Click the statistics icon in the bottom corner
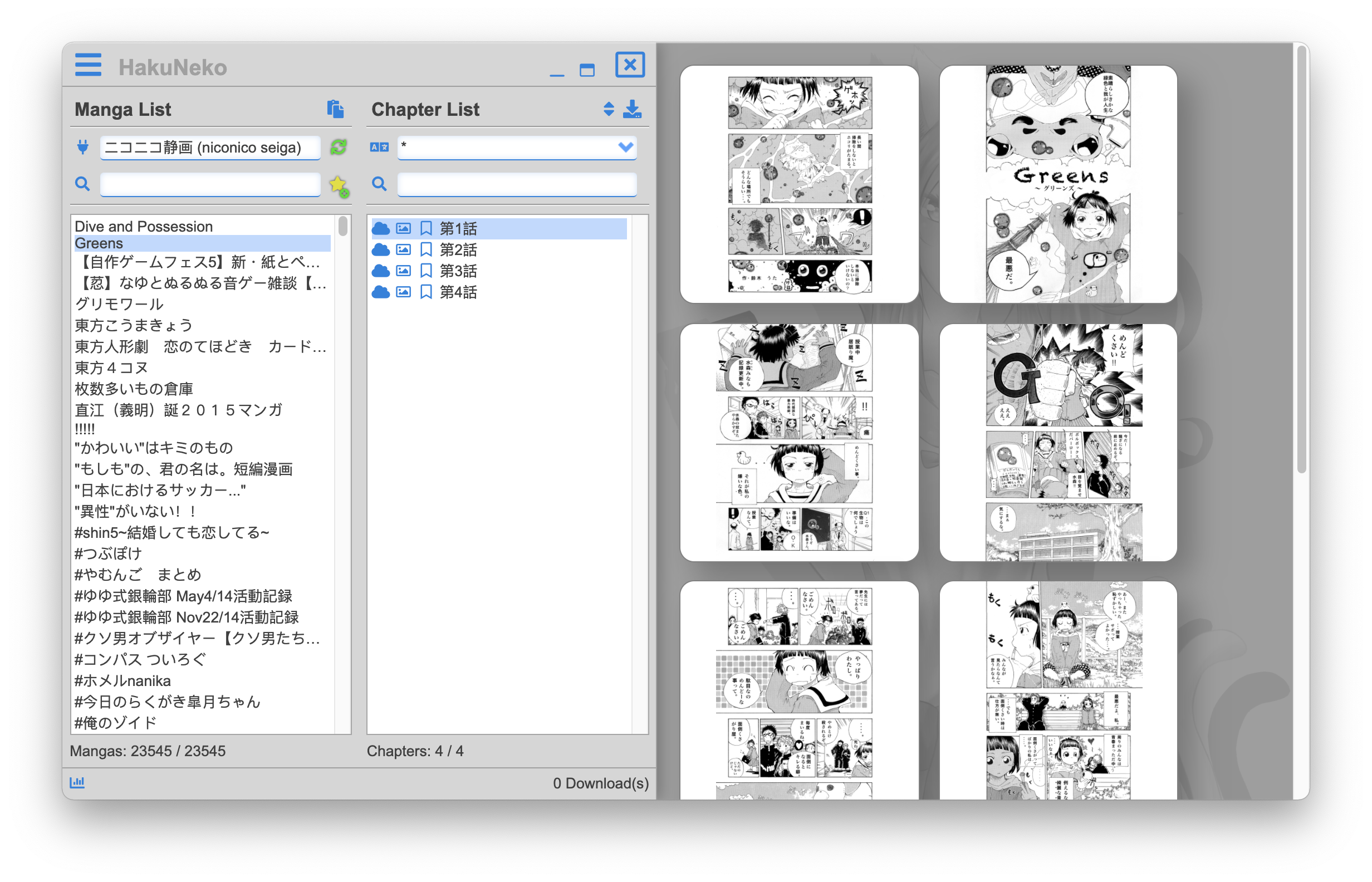The height and width of the screenshot is (882, 1372). [x=79, y=782]
